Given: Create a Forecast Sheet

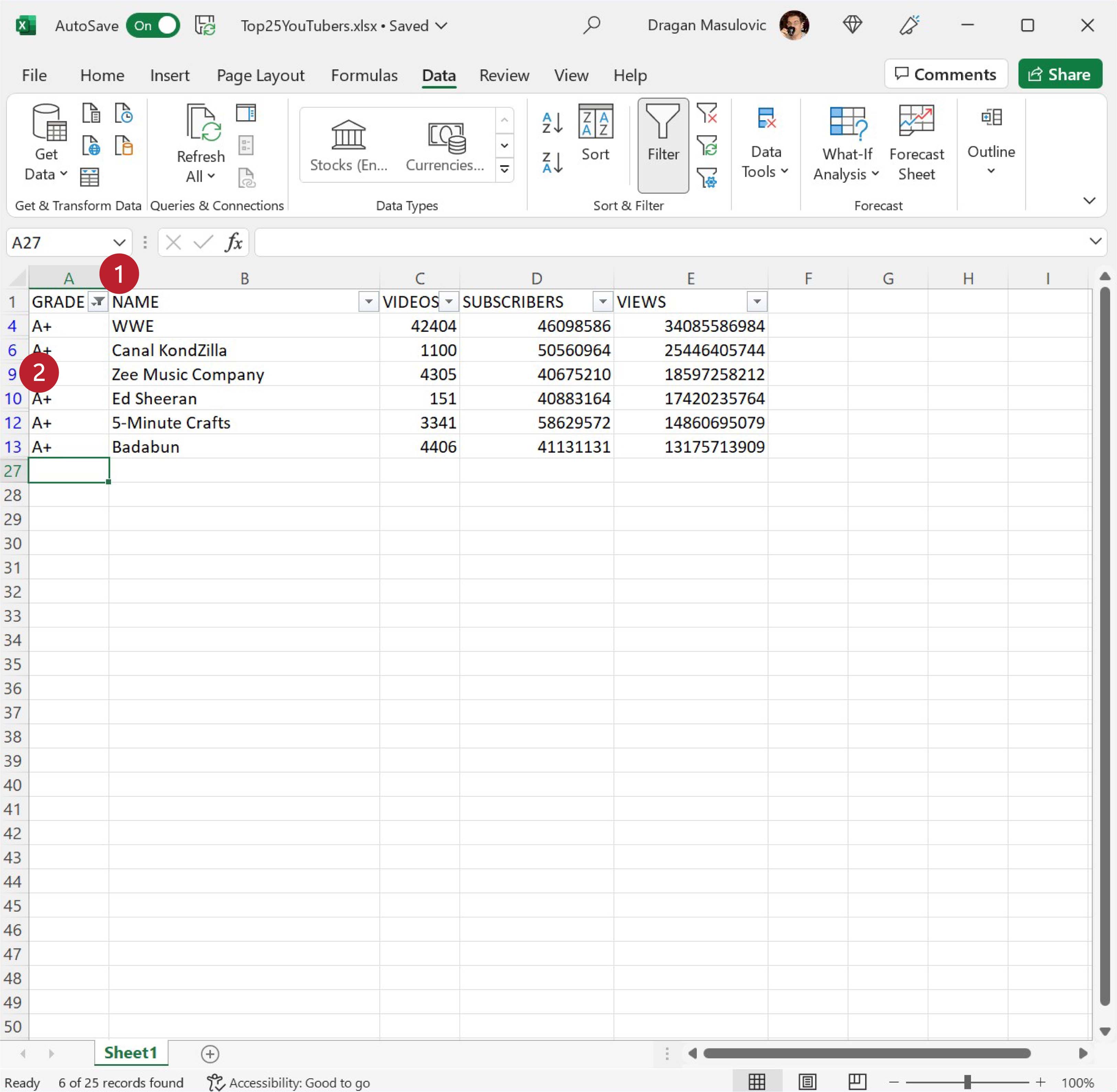Looking at the screenshot, I should pyautogui.click(x=916, y=143).
